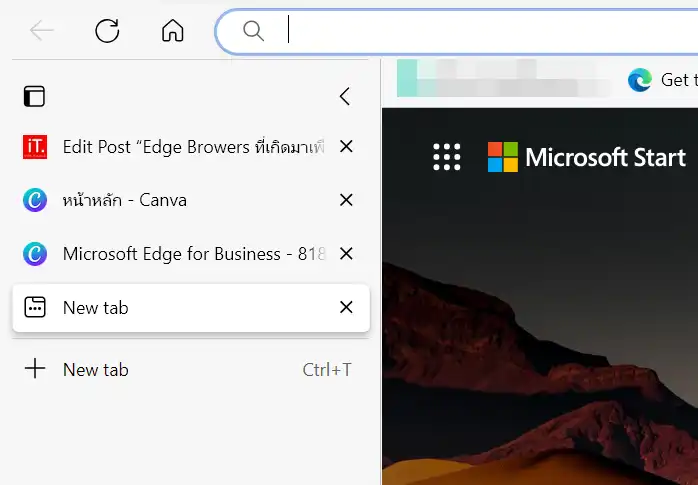Close the Canva tab

click(x=346, y=200)
